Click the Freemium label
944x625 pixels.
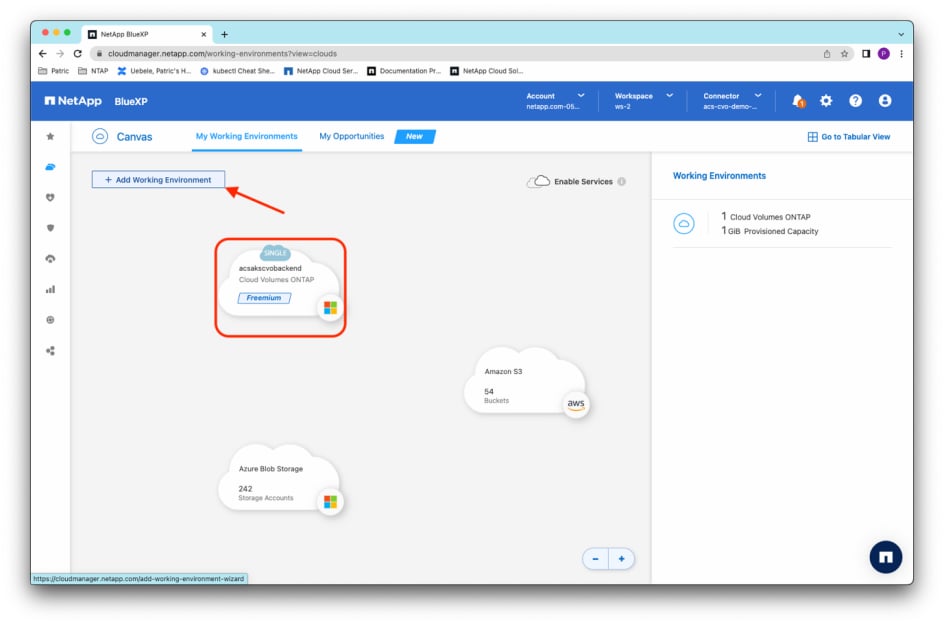[x=264, y=297]
